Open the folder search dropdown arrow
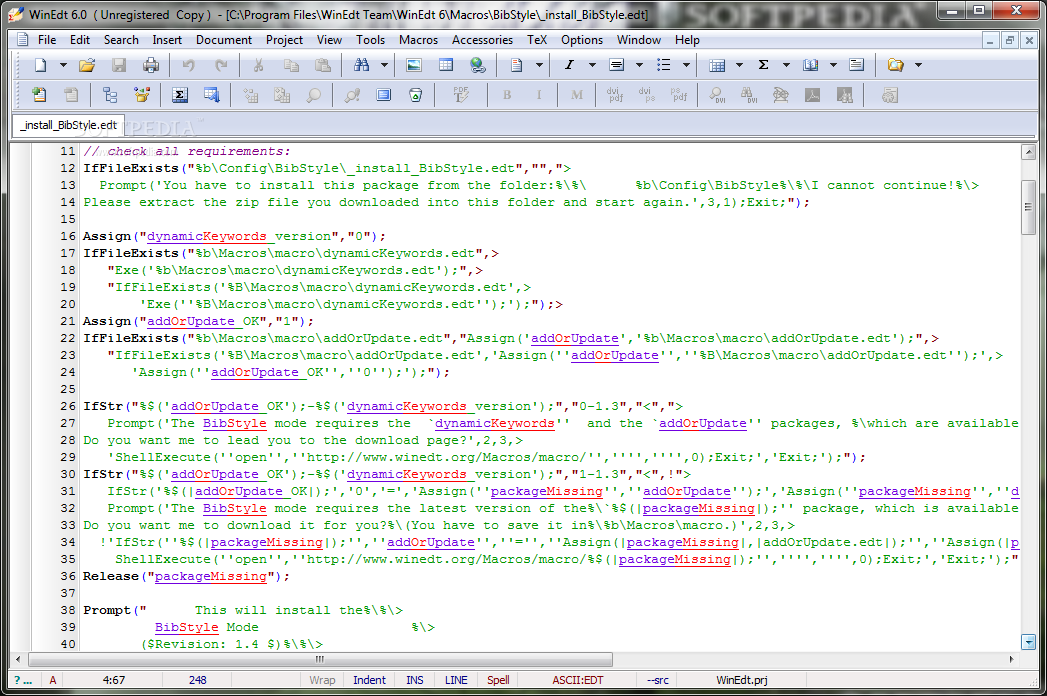The height and width of the screenshot is (696, 1047). pos(918,65)
